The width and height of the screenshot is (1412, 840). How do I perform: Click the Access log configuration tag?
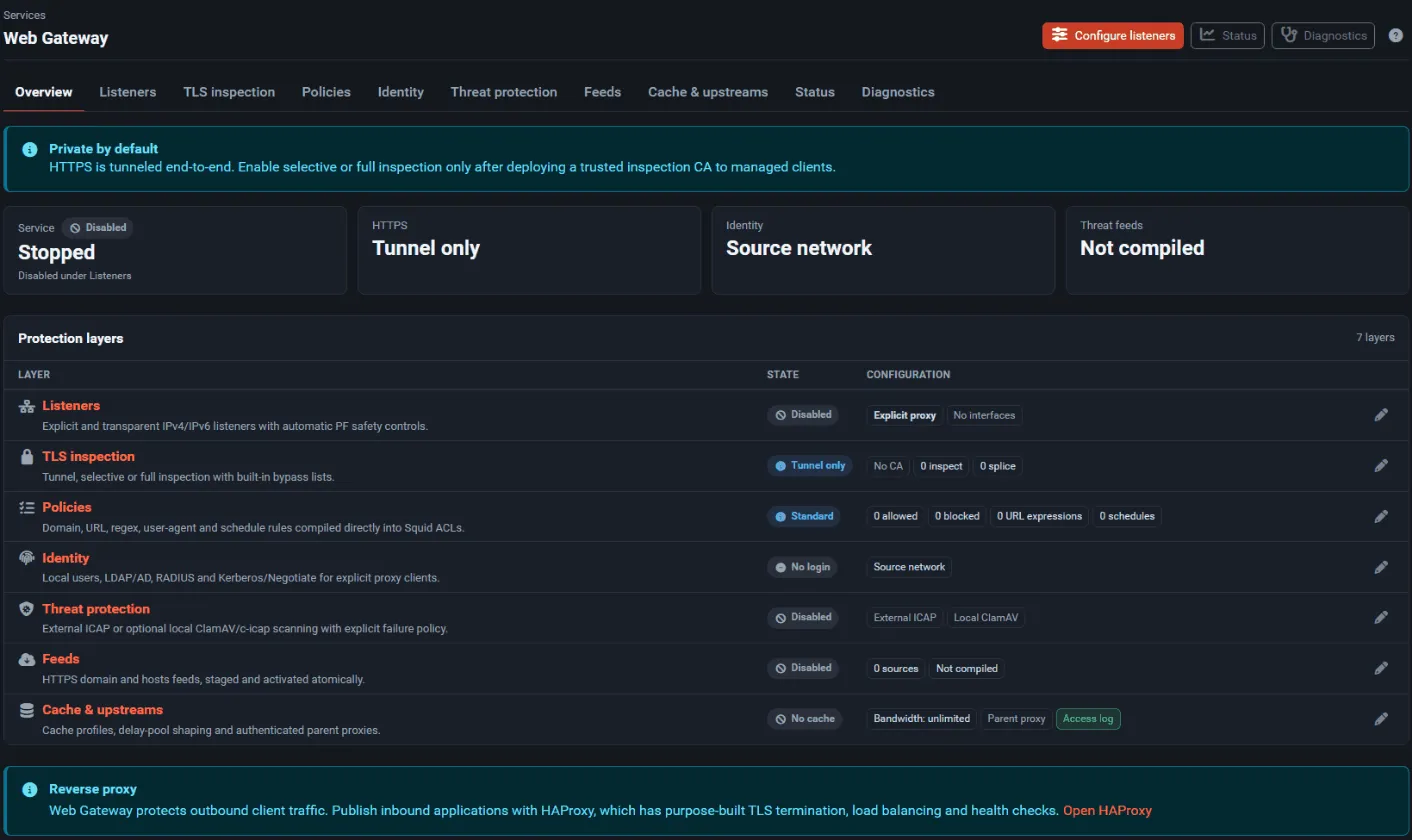1088,718
